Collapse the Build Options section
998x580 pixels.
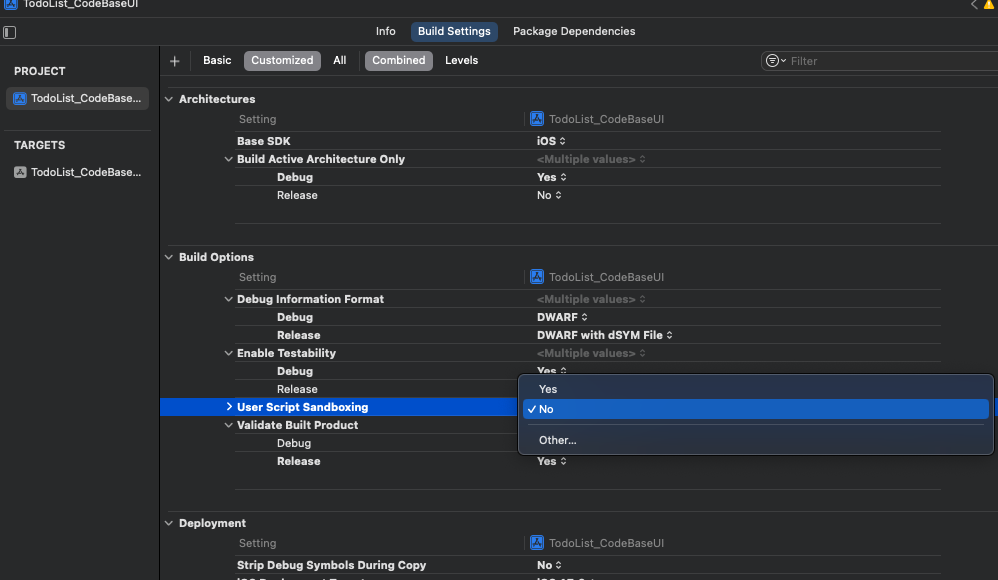point(169,257)
